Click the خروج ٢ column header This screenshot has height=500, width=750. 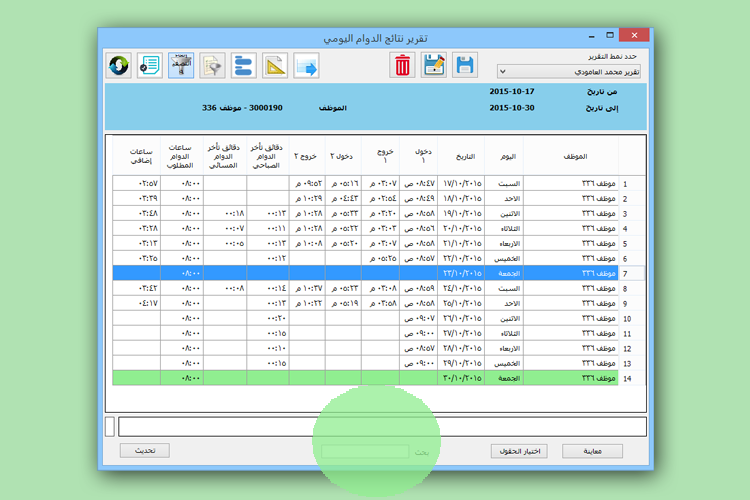click(x=307, y=156)
